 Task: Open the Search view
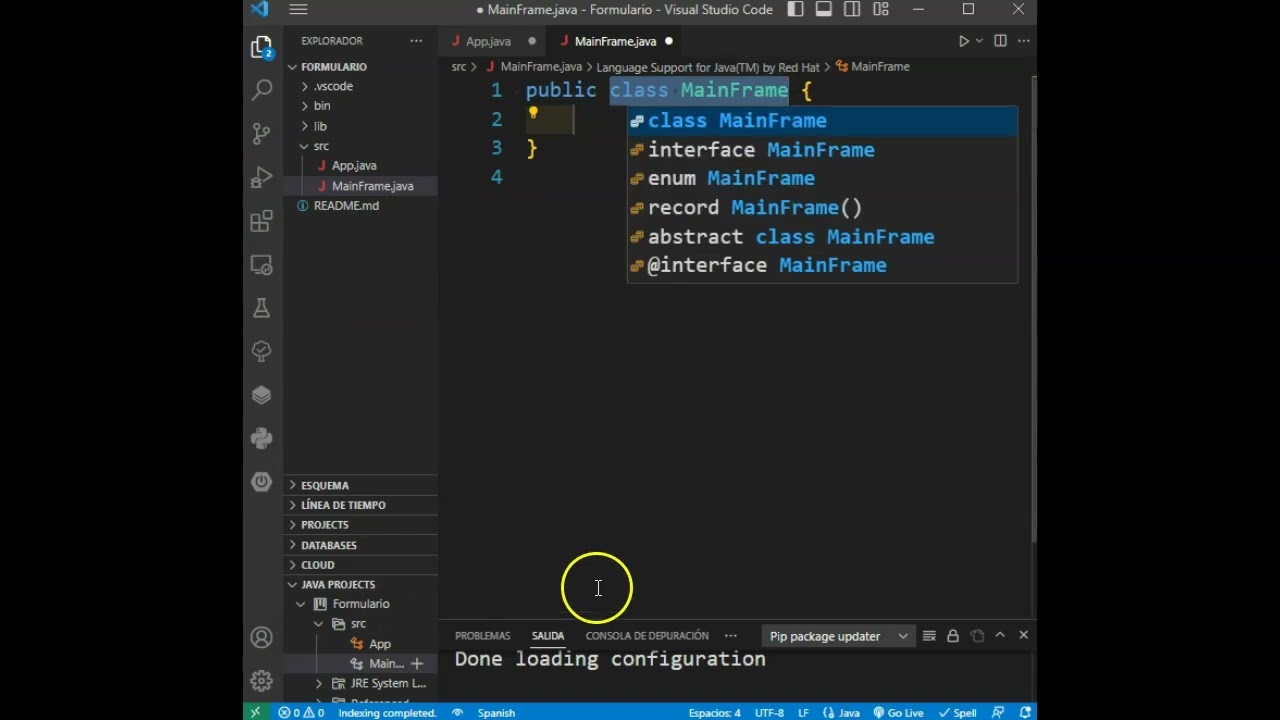click(x=262, y=90)
